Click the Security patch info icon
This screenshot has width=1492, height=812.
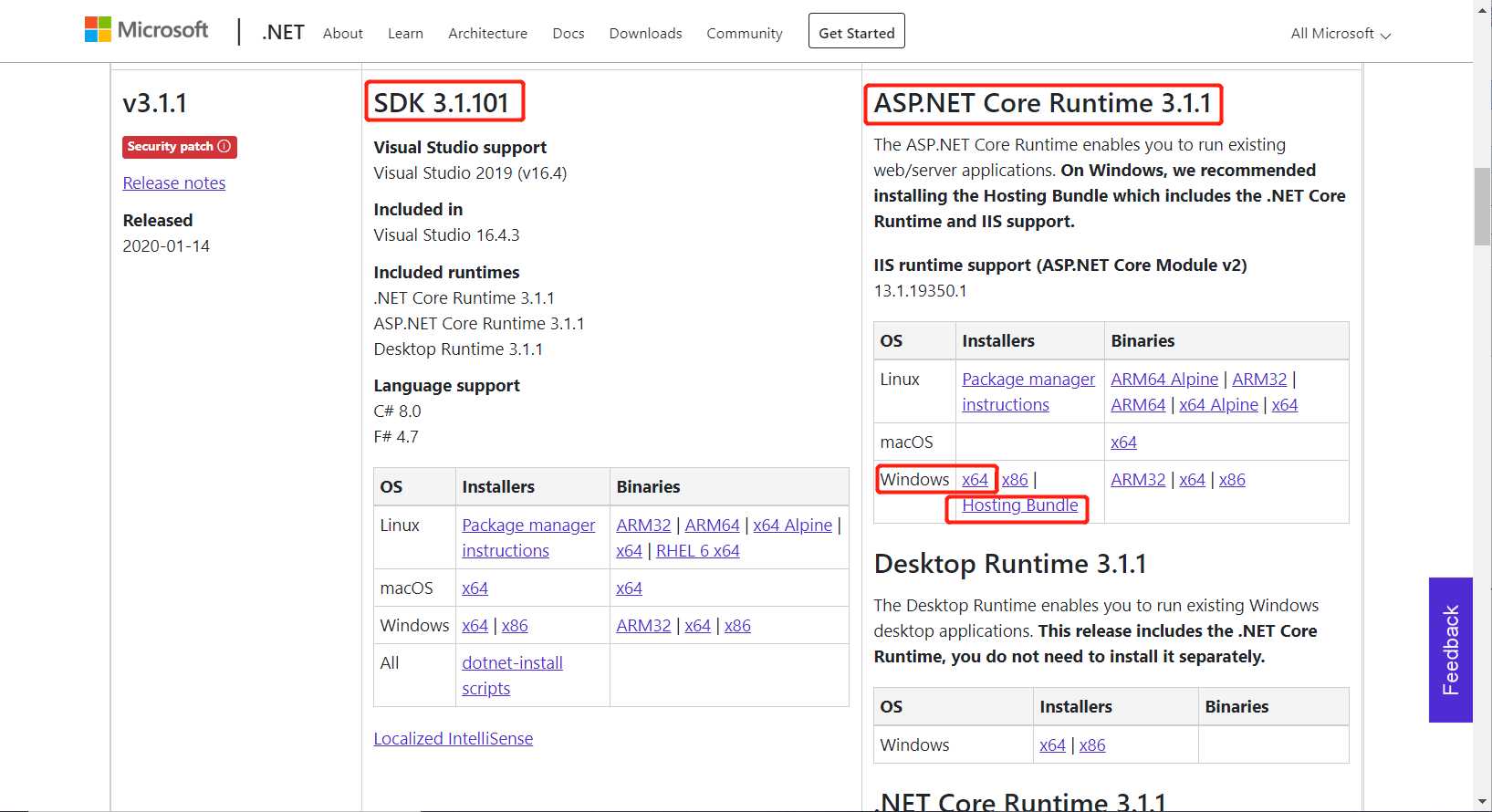(x=224, y=146)
